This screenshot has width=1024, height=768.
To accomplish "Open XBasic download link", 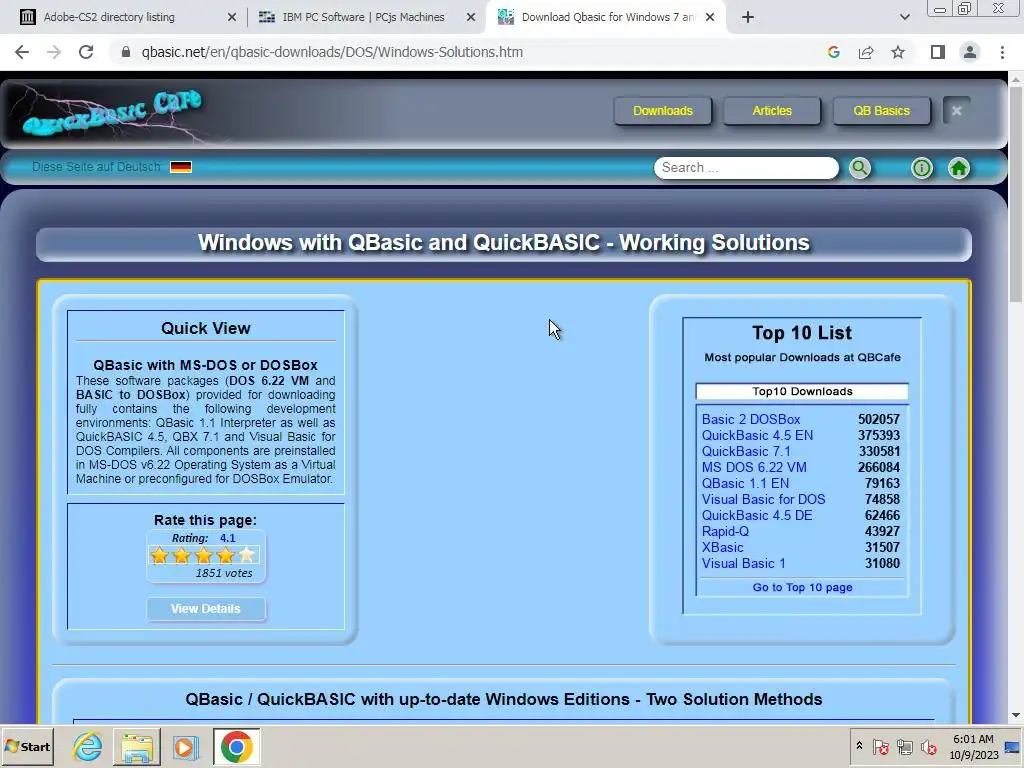I will (x=722, y=547).
